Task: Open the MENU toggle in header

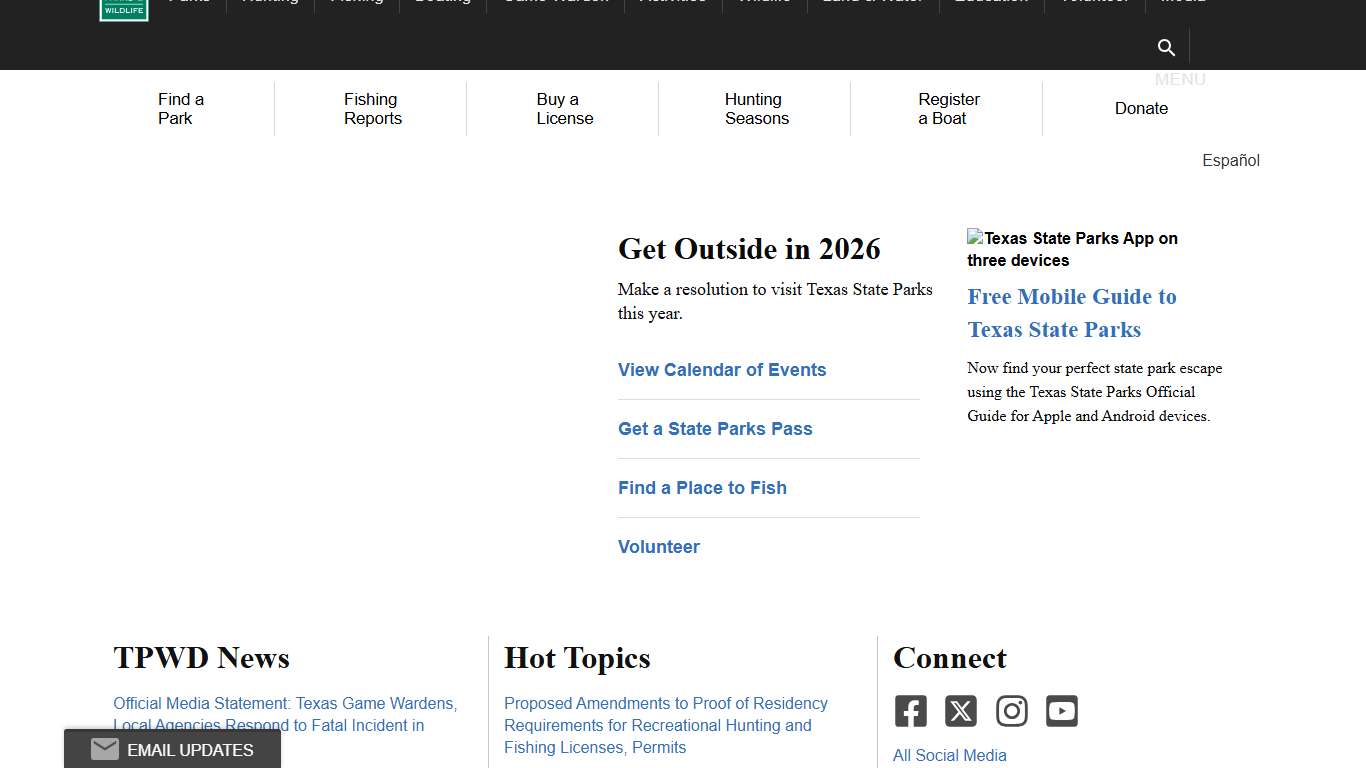Action: [x=1180, y=79]
